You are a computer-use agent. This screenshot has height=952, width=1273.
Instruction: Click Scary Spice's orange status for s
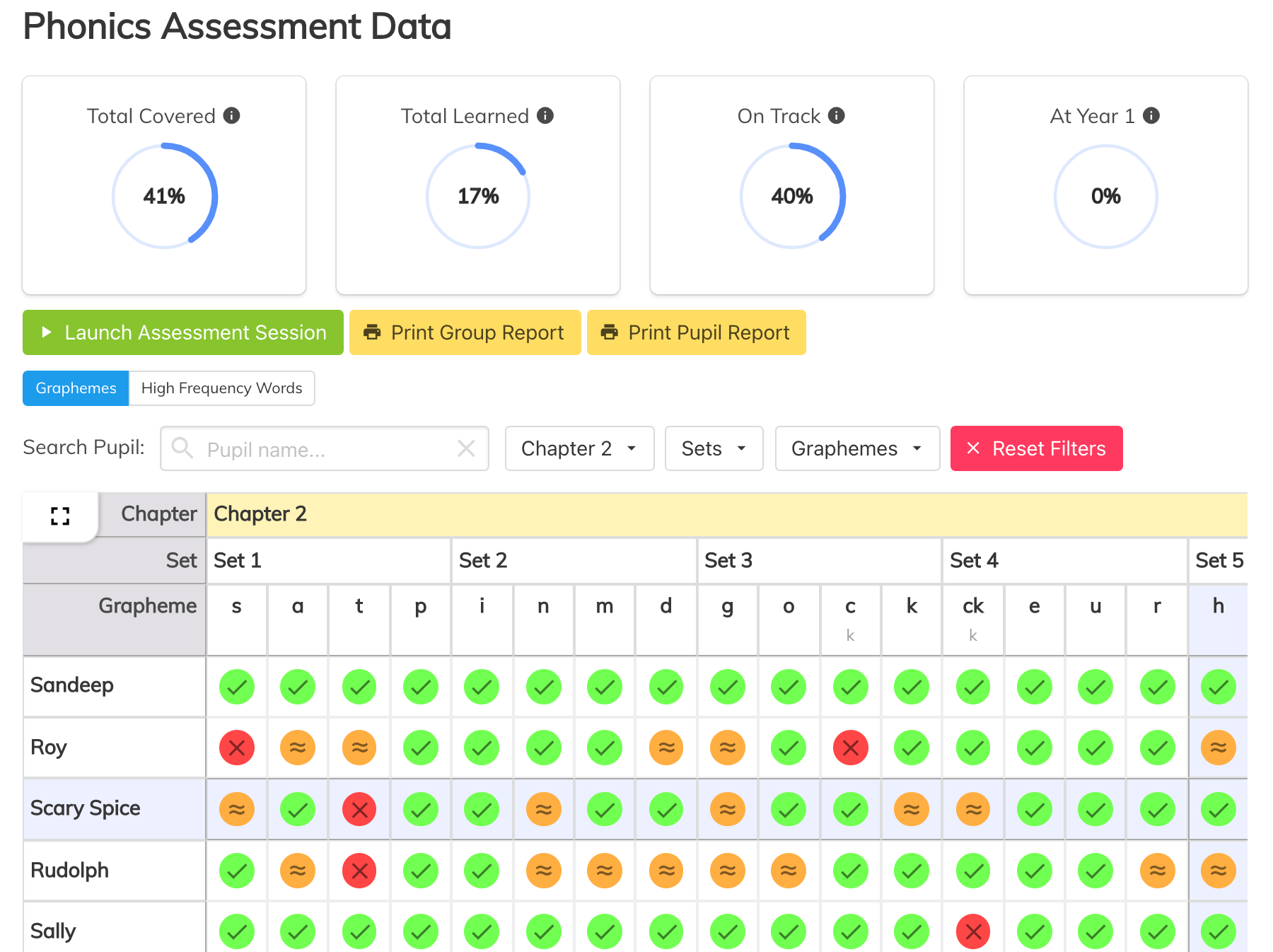(x=237, y=809)
